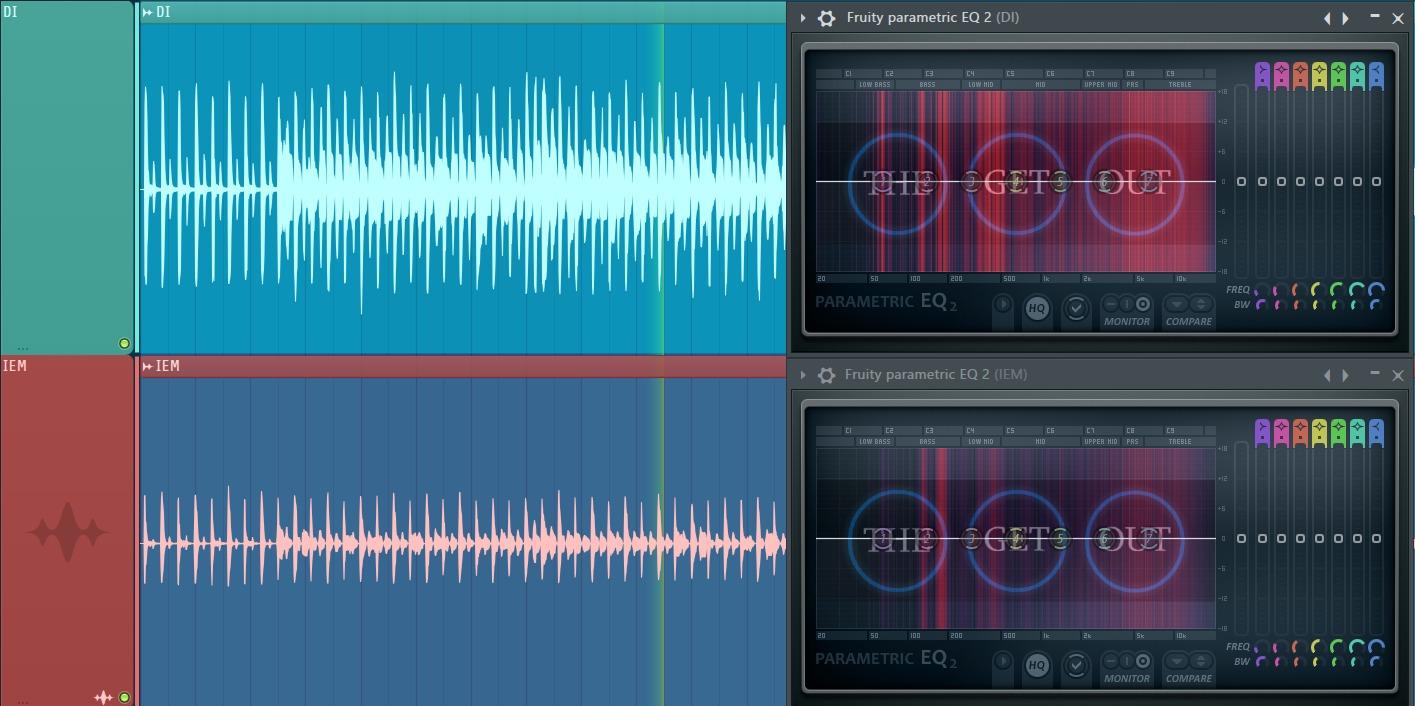Open DI audio clip menu arrow
The image size is (1415, 706).
tap(147, 12)
